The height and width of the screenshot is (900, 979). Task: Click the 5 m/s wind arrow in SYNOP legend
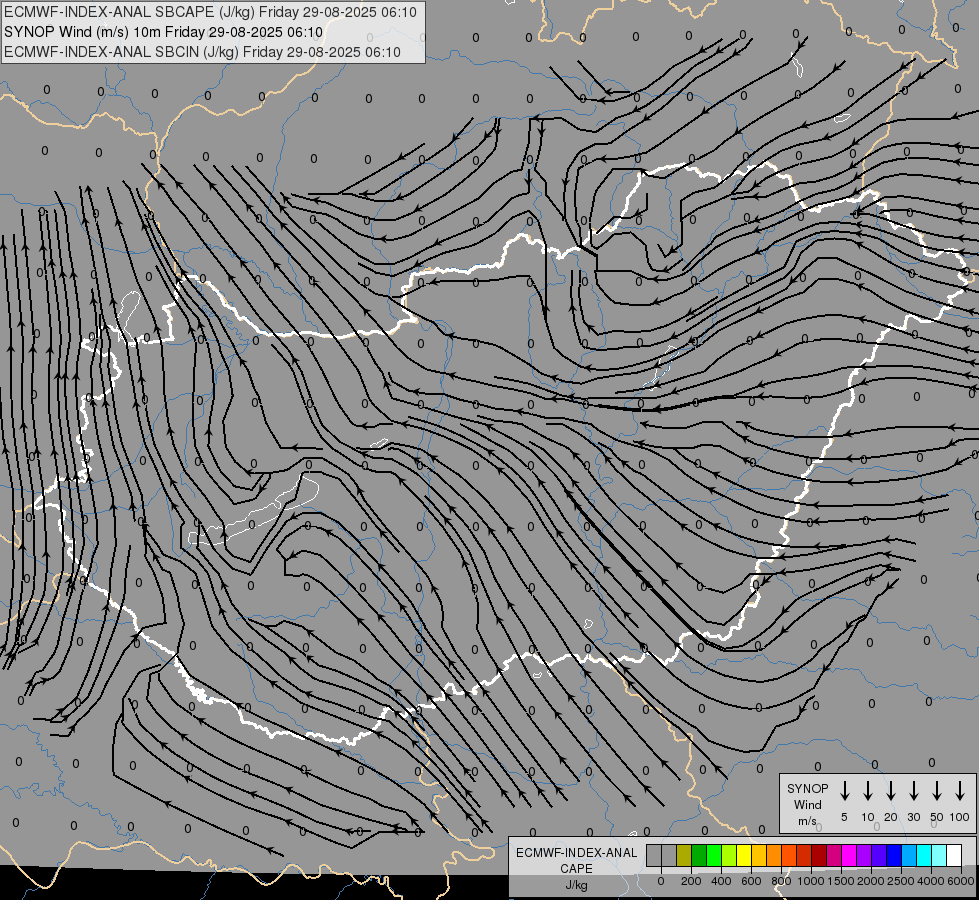pos(844,790)
